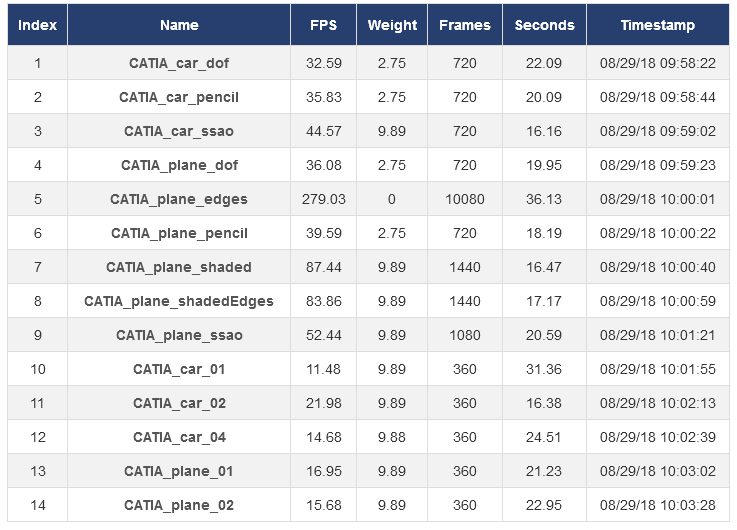Select the CATIA_plane_02 name cell
Image resolution: width=737 pixels, height=530 pixels.
click(x=179, y=505)
